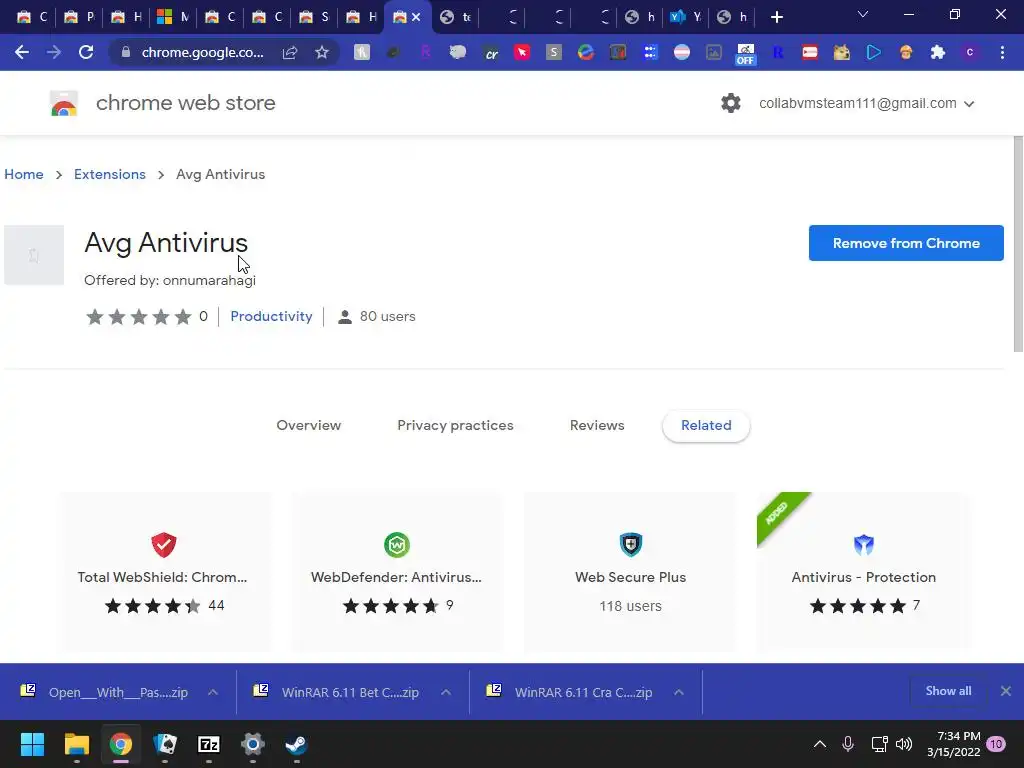Image resolution: width=1024 pixels, height=768 pixels.
Task: Share this page icon in address bar
Action: pos(290,52)
